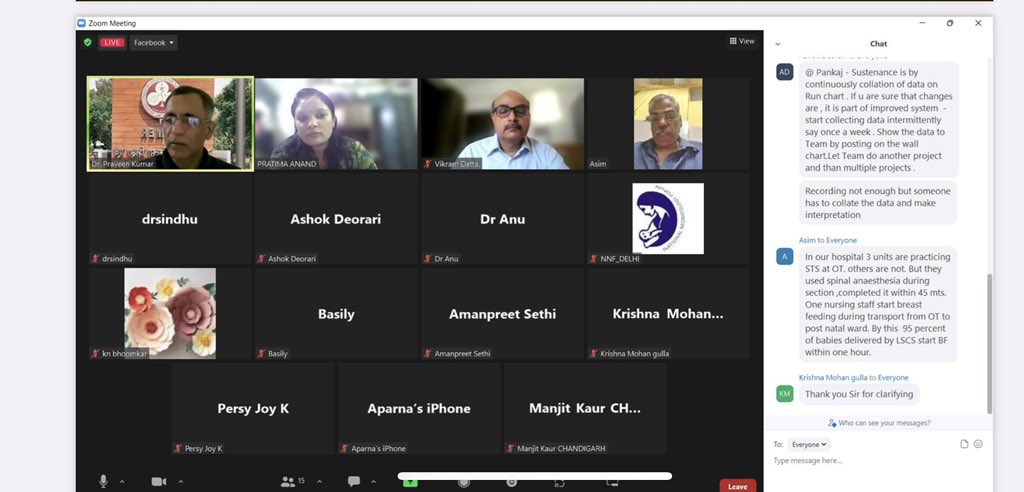Screen dimensions: 1024x492
Task: Click the Dr Anu participant tile
Action: (502, 218)
